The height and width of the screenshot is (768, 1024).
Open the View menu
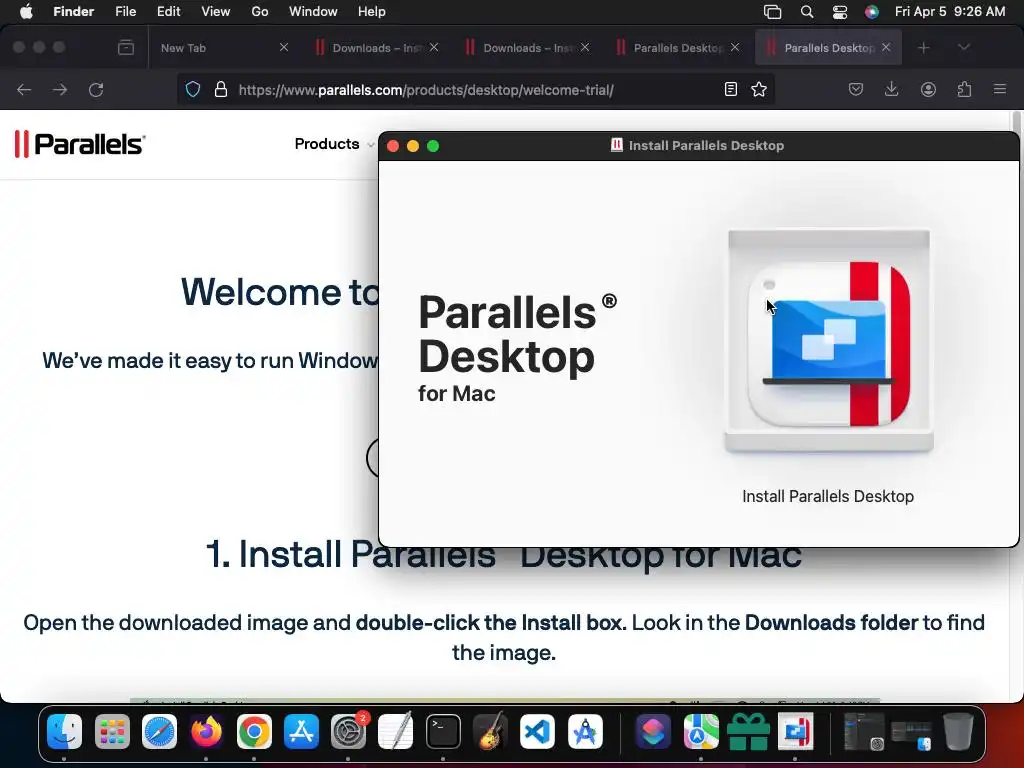coord(216,11)
